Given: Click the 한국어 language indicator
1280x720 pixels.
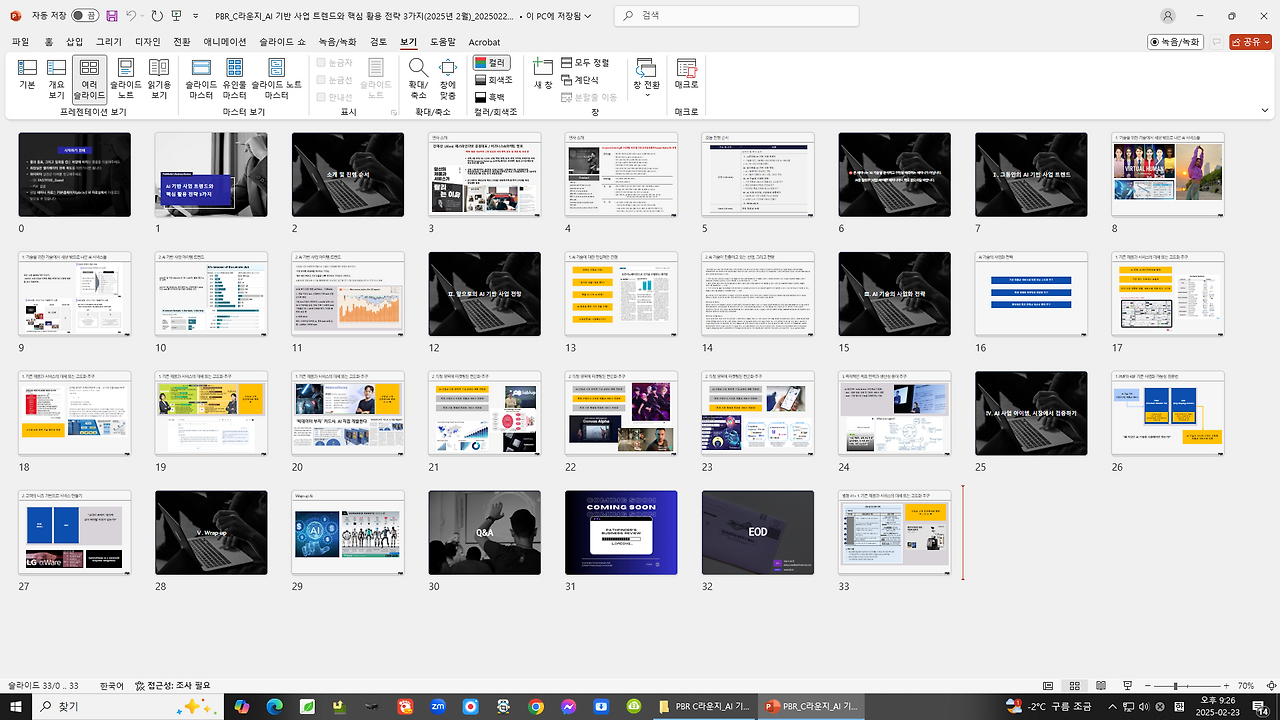Looking at the screenshot, I should 112,686.
